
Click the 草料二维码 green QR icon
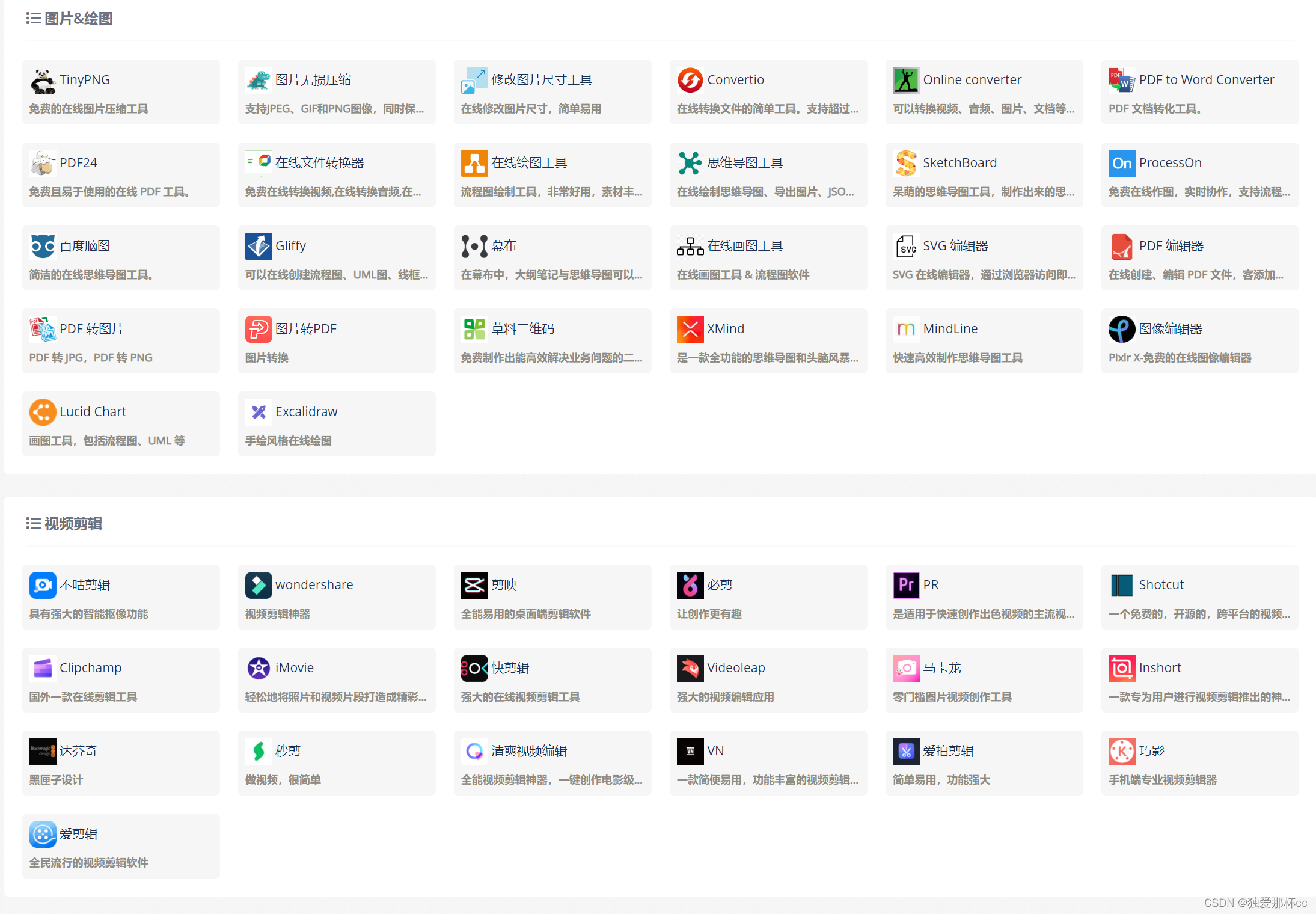point(474,329)
